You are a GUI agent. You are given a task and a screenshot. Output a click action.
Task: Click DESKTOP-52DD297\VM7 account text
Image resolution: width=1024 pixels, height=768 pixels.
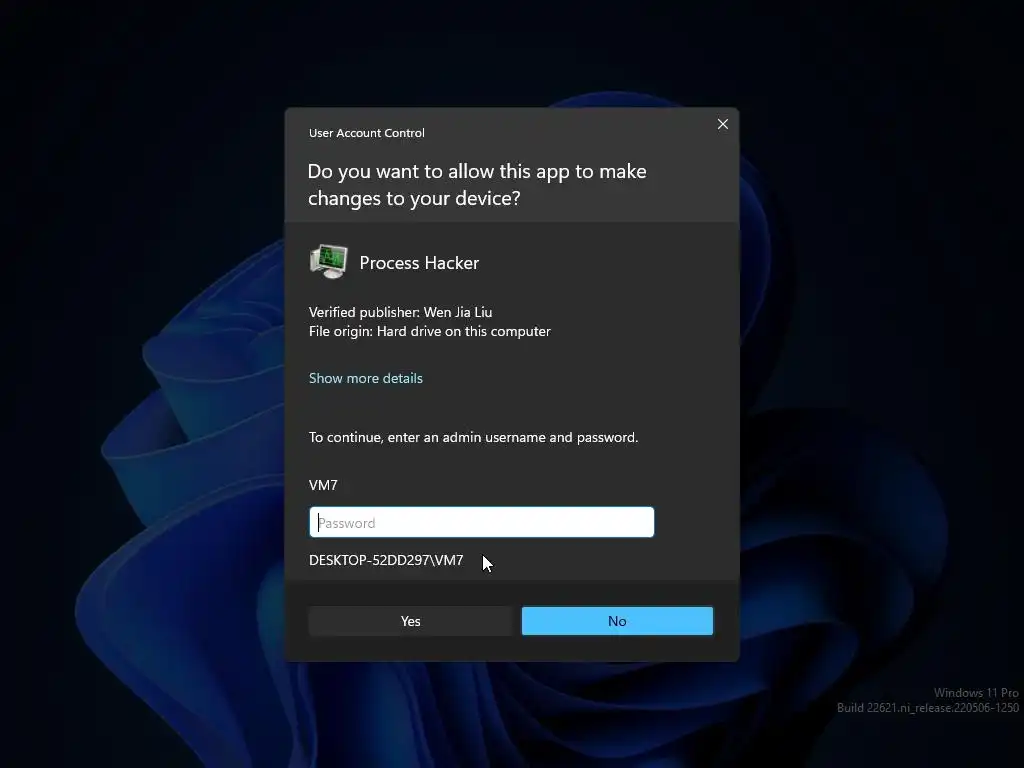tap(386, 560)
